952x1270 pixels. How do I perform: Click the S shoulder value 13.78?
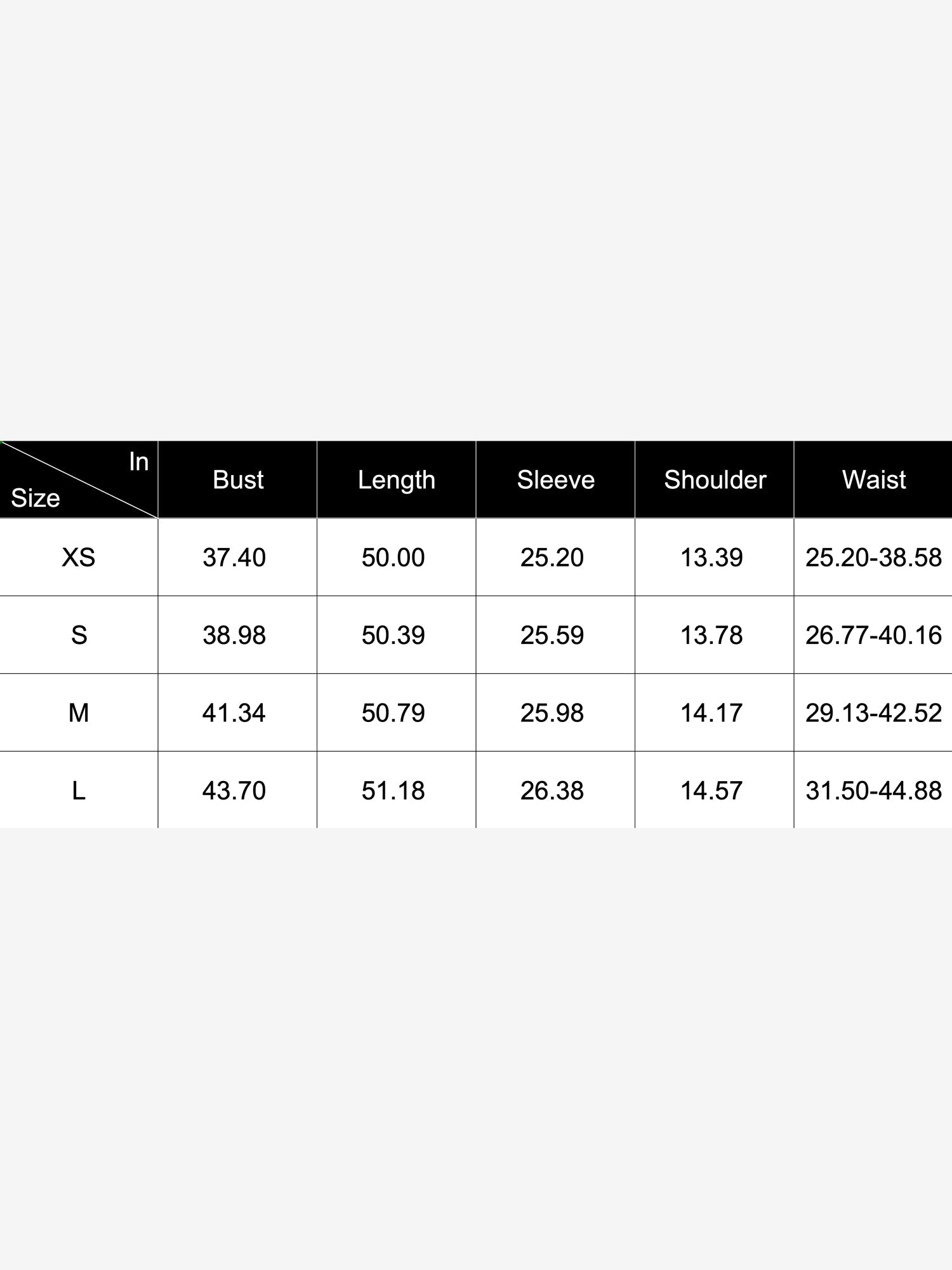(x=711, y=635)
